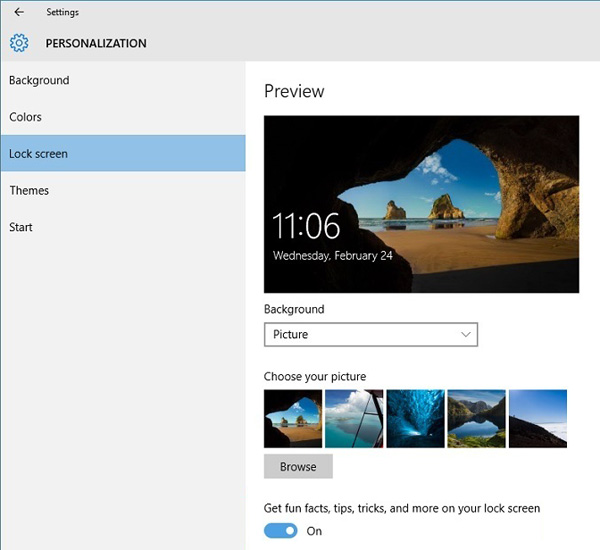Go back using the arrow icon

(19, 12)
